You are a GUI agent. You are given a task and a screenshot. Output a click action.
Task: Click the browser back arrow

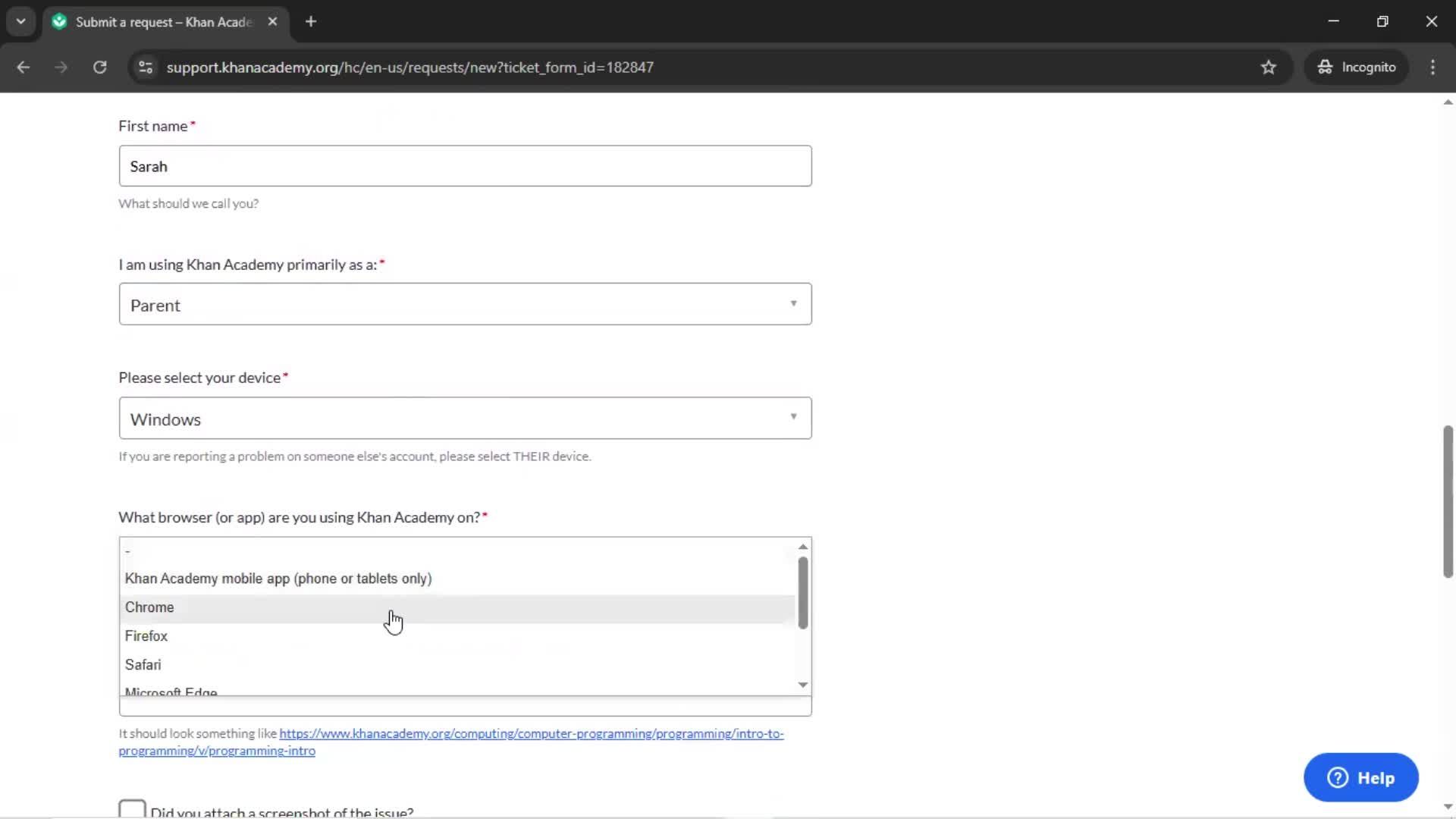tap(23, 67)
